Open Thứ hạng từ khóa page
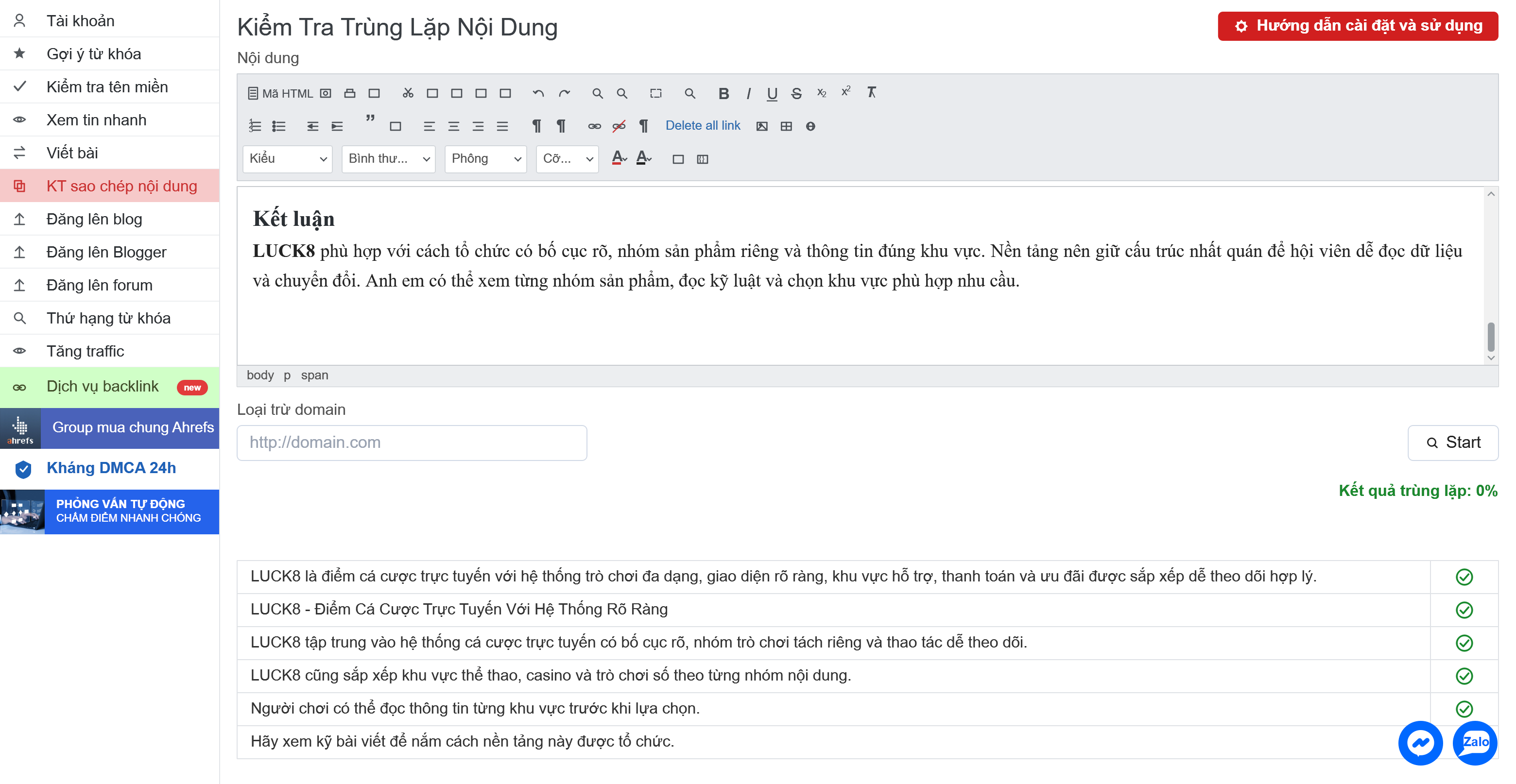 (x=109, y=318)
